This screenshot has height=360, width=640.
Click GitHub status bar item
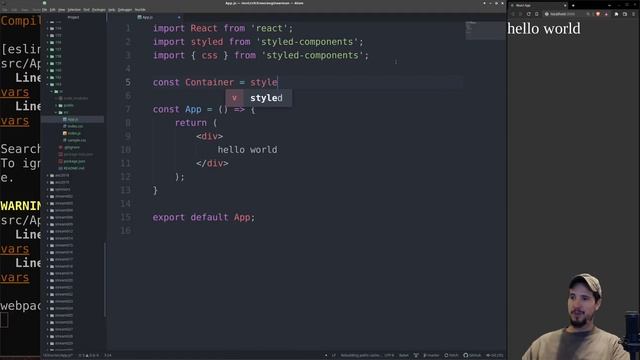click(472, 356)
